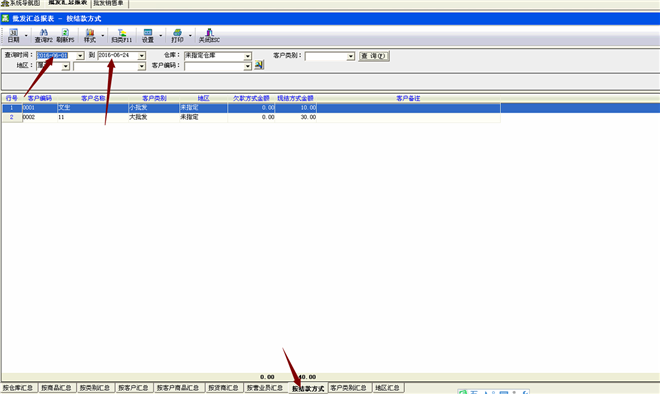
Task: Switch to the 地区汇总 bottom tab
Action: point(388,388)
